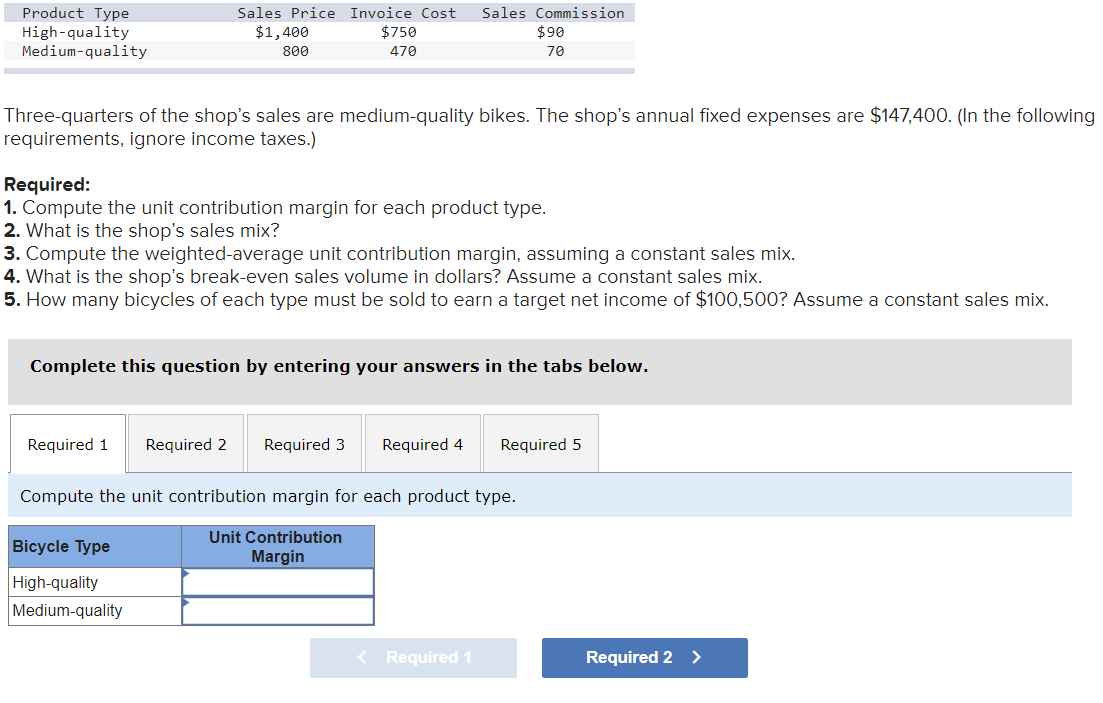Switch to the Required 2 tab
Image resolution: width=1103 pixels, height=703 pixels.
click(x=186, y=444)
